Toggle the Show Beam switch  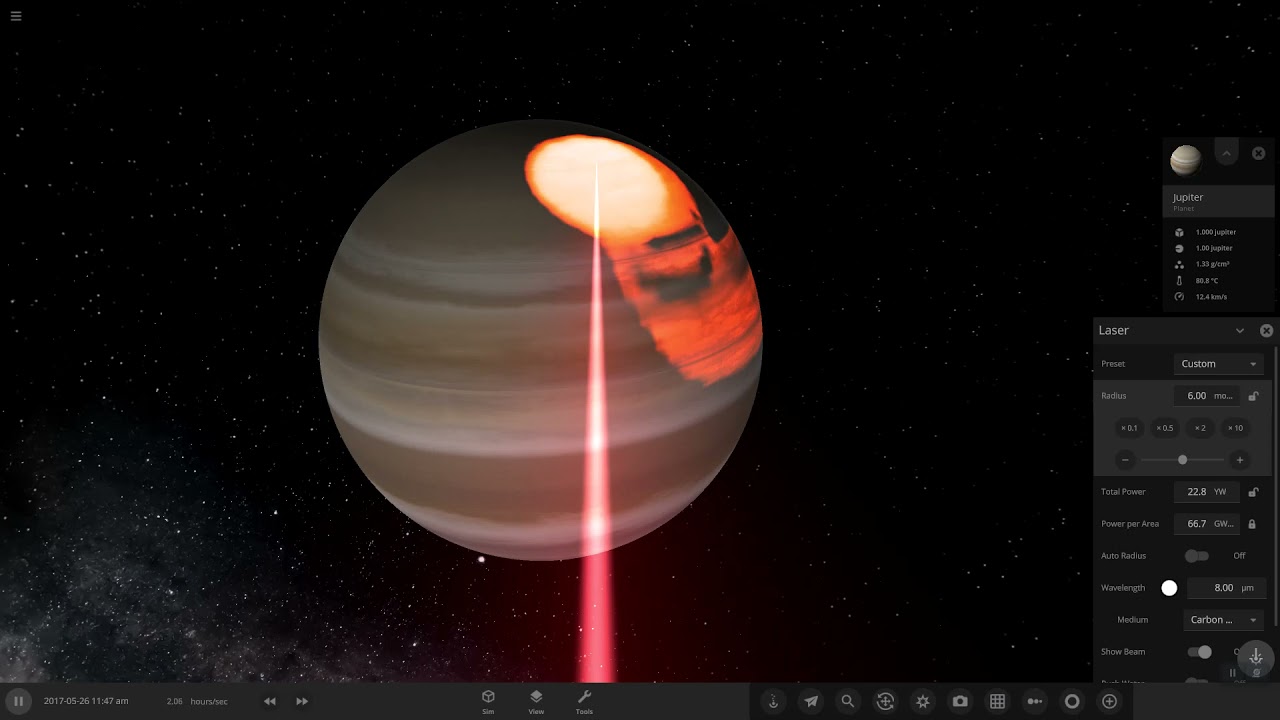click(x=1198, y=652)
